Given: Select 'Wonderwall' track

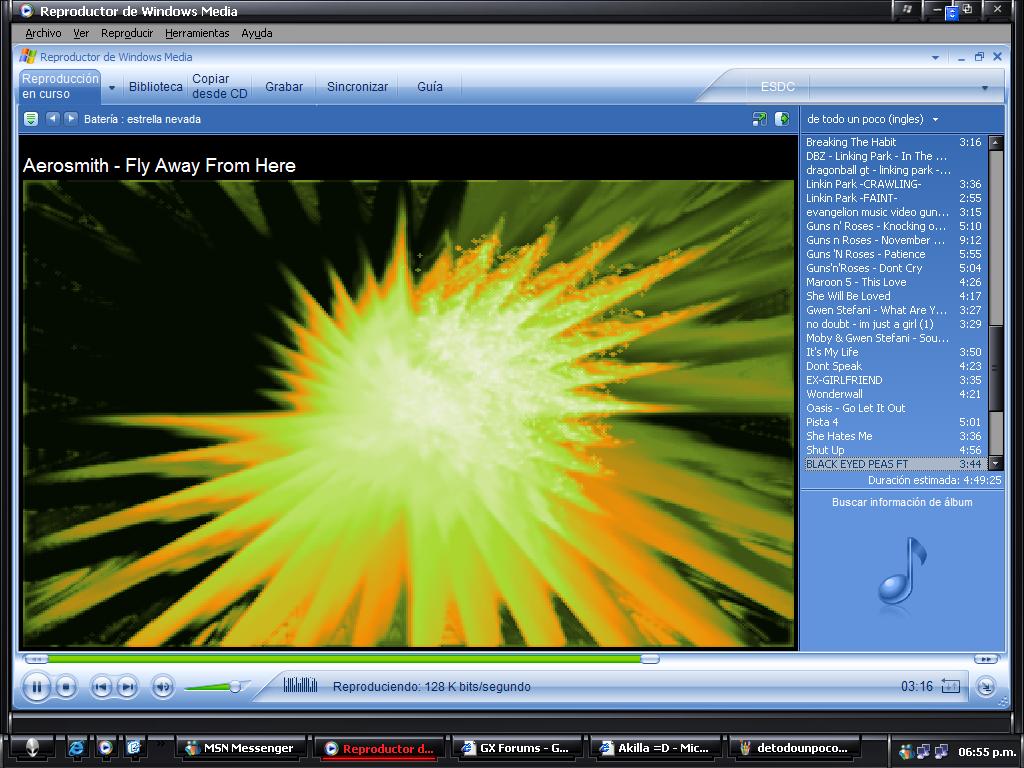Looking at the screenshot, I should point(893,394).
